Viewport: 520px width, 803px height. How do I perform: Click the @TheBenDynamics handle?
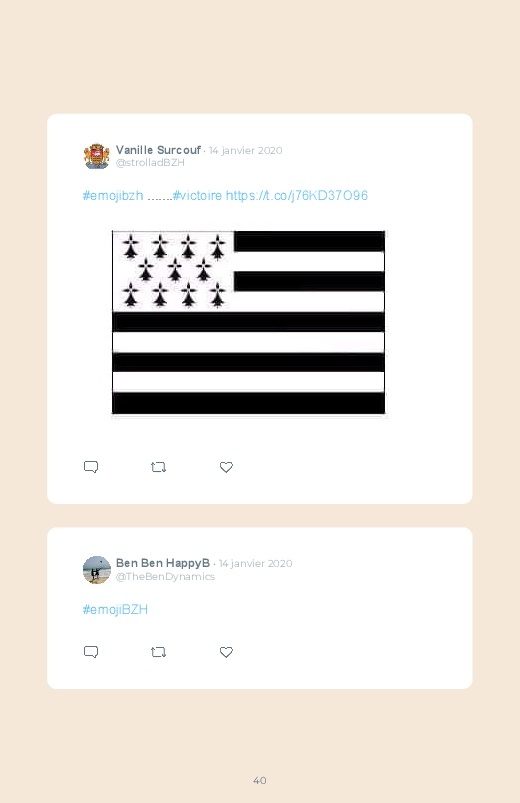click(x=165, y=577)
